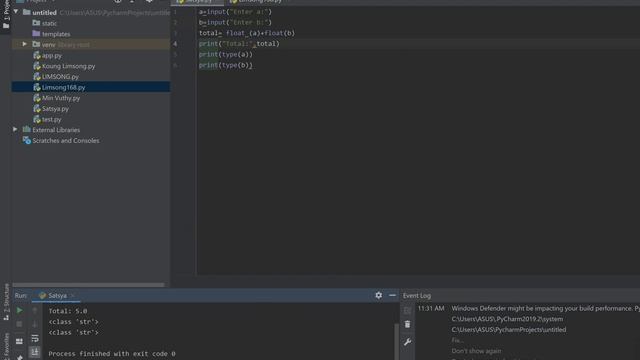Click up the stack trace arrow icon
The width and height of the screenshot is (640, 360).
click(x=35, y=311)
